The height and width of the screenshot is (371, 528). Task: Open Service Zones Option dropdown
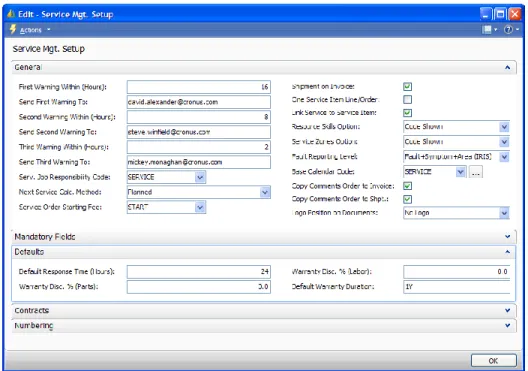(504, 142)
